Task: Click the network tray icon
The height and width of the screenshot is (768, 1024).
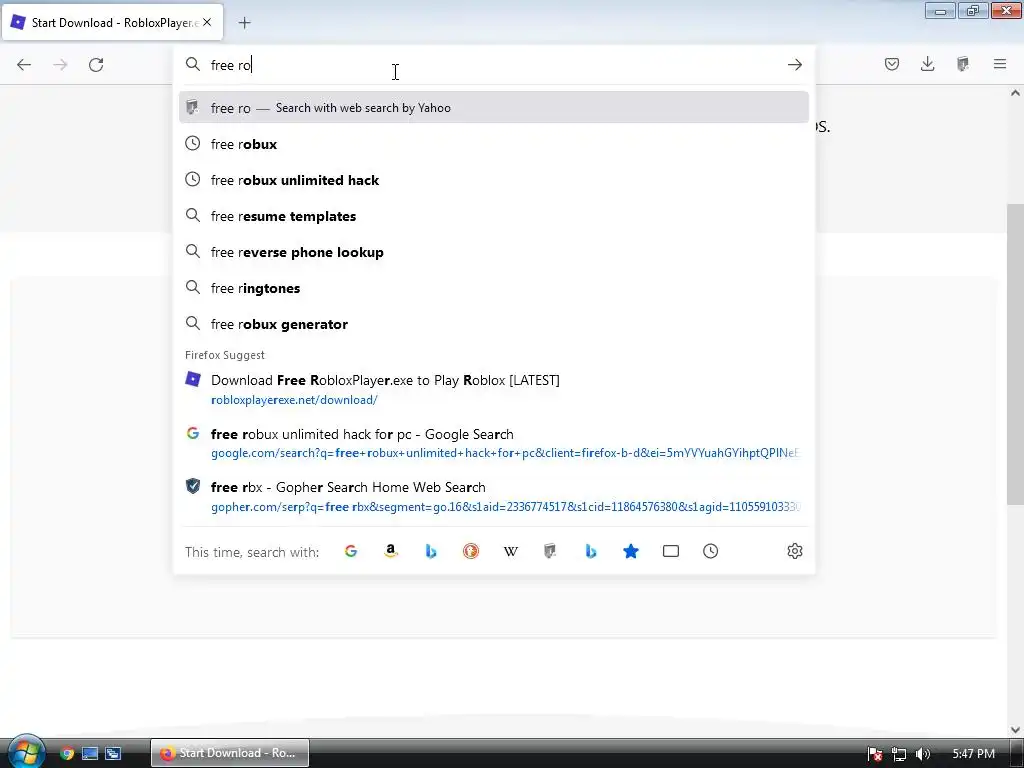Action: tap(899, 754)
